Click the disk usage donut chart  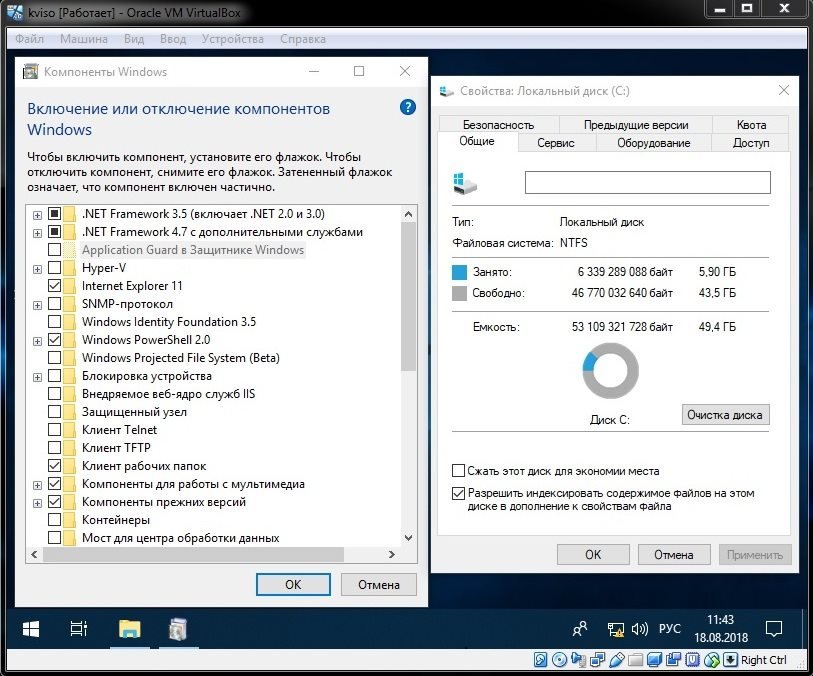[x=610, y=371]
